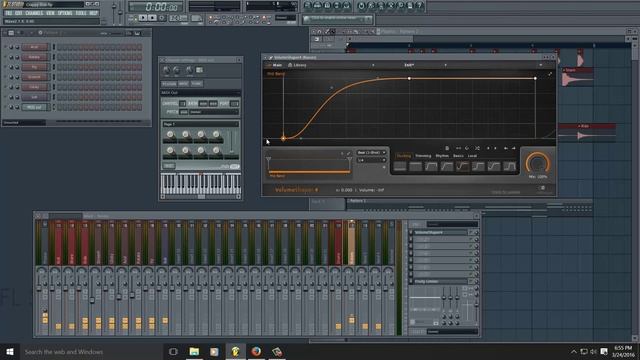Click the CHANNEL number field in MIDI Out
This screenshot has width=640, height=360.
pos(182,104)
